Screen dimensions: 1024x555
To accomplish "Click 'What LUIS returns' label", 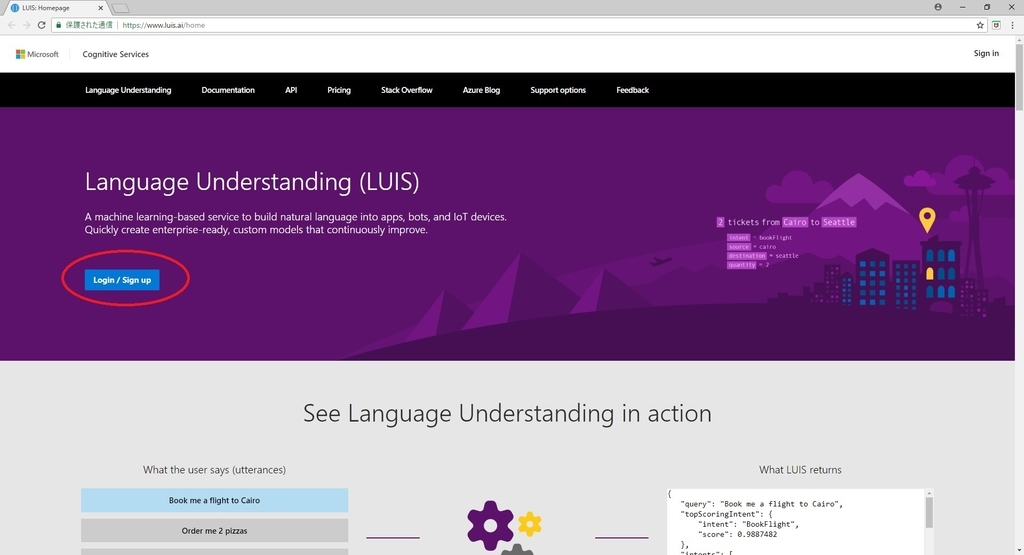I will pos(800,469).
